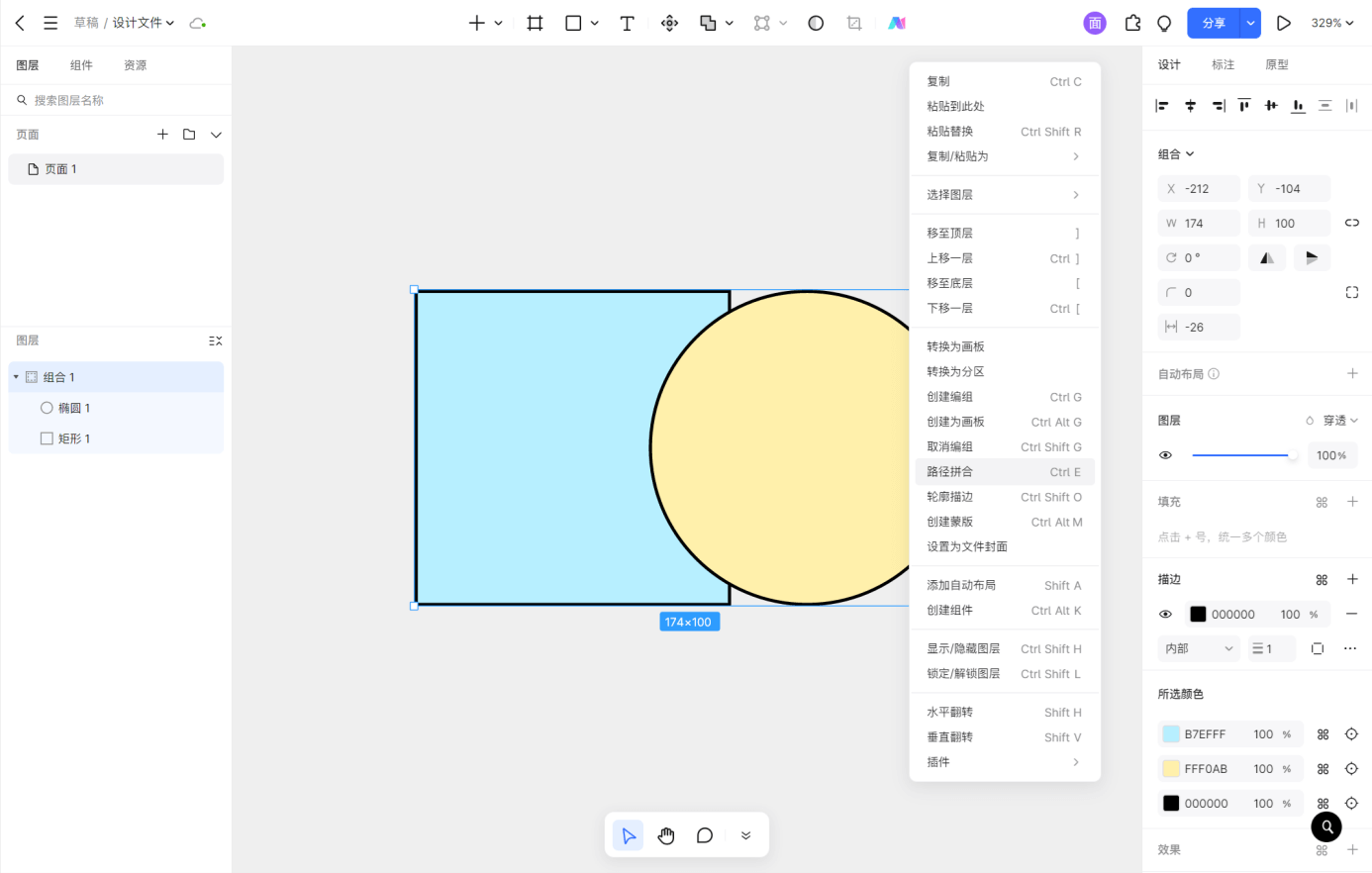Collapse the 组合 1 layer group
Viewport: 1372px width, 873px height.
tap(16, 377)
